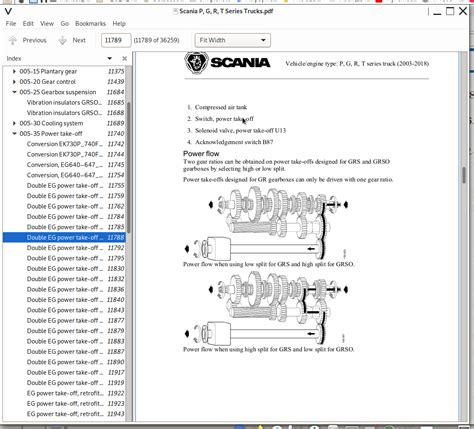This screenshot has height=429, width=474.
Task: Close the Index sidebar panel
Action: click(124, 58)
